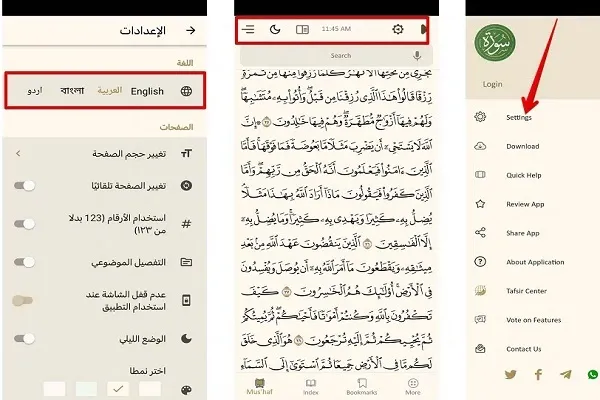The width and height of the screenshot is (600, 400).
Task: Select বাংলা language option
Action: click(x=72, y=90)
